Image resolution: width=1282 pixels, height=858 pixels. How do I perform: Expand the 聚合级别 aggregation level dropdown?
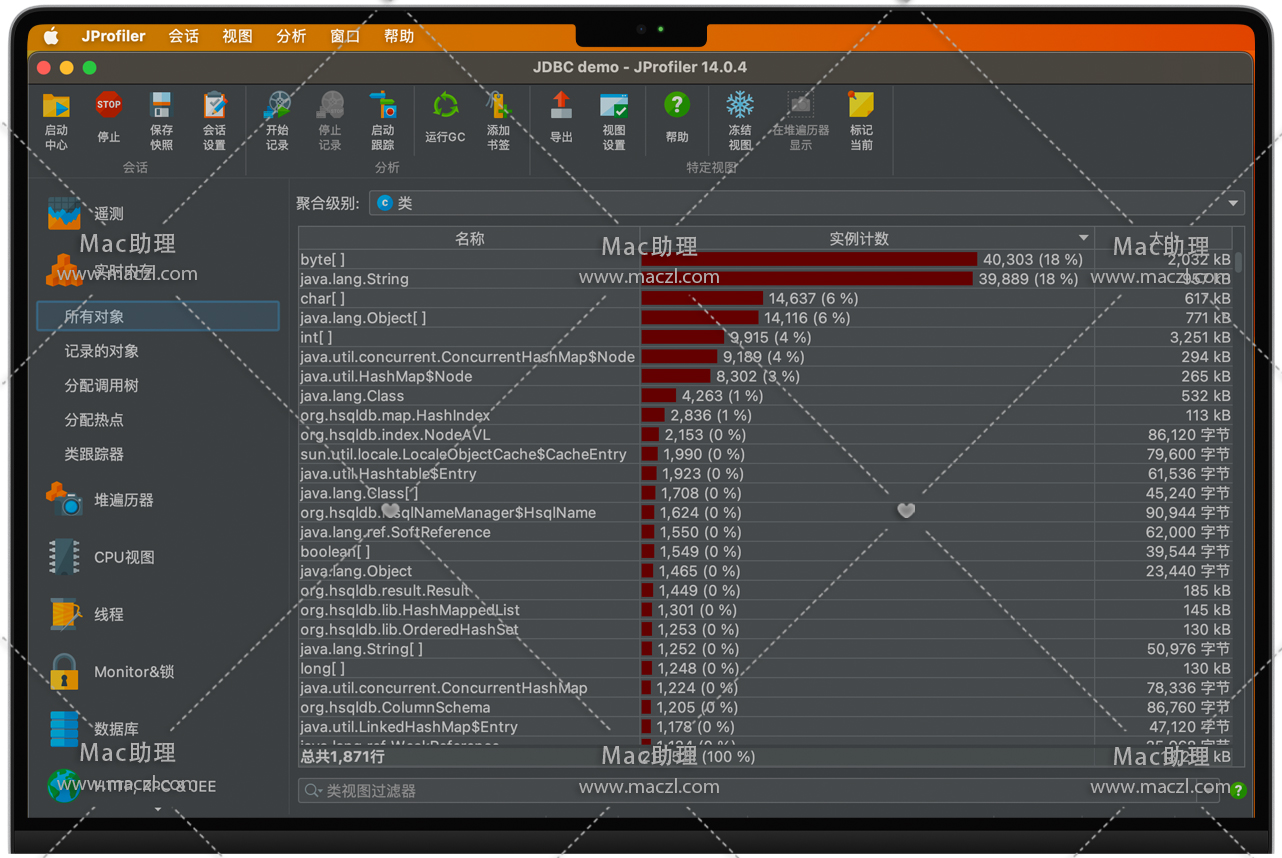click(x=1233, y=203)
